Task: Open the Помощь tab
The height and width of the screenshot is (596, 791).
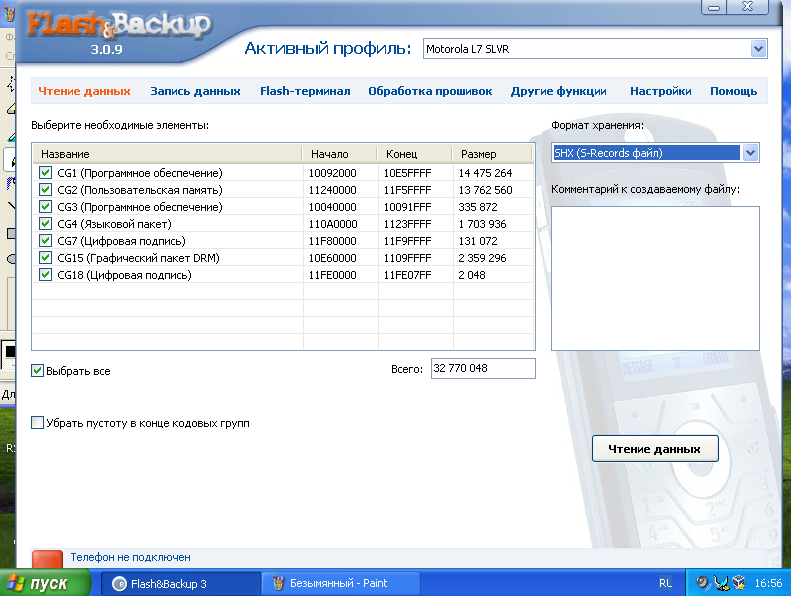Action: 733,91
